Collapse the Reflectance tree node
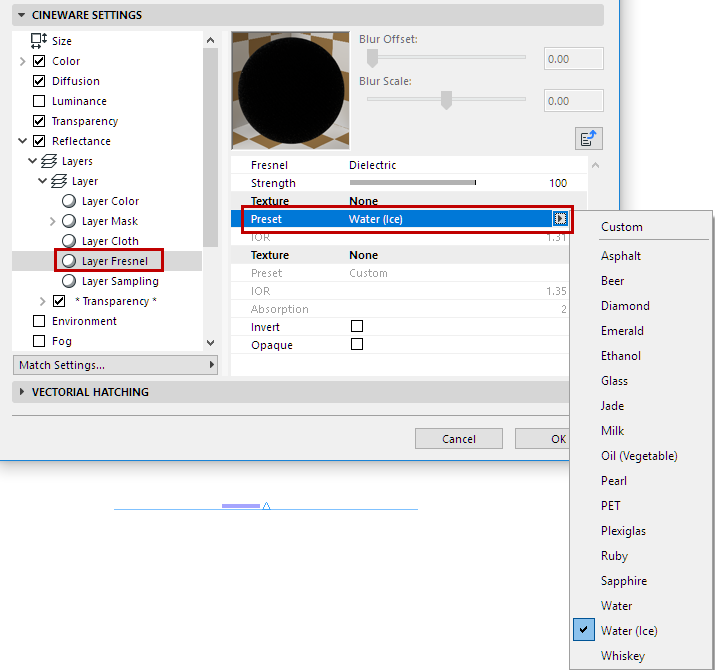The width and height of the screenshot is (715, 670). [x=22, y=141]
